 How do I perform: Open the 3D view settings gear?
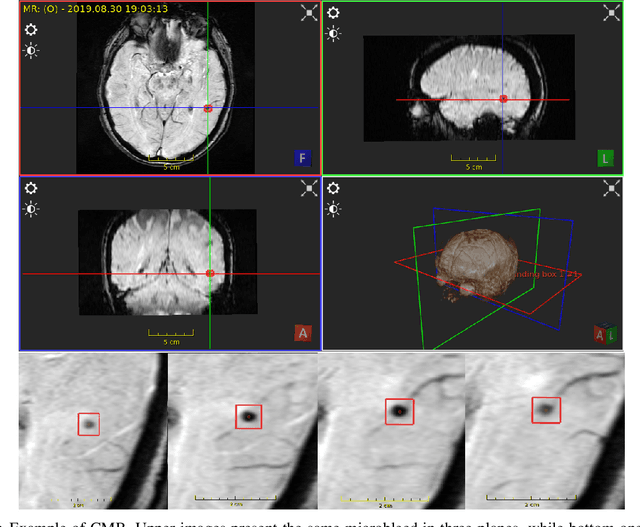(333, 189)
